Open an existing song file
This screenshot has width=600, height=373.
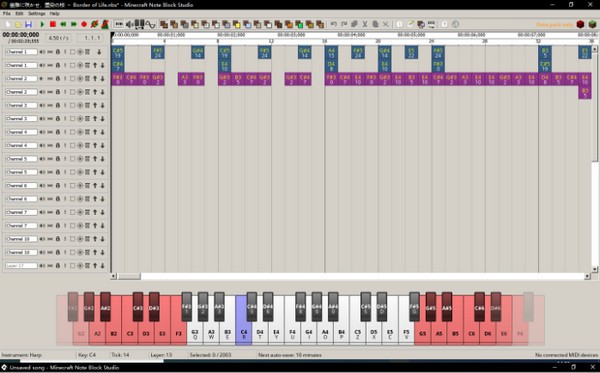(18, 24)
